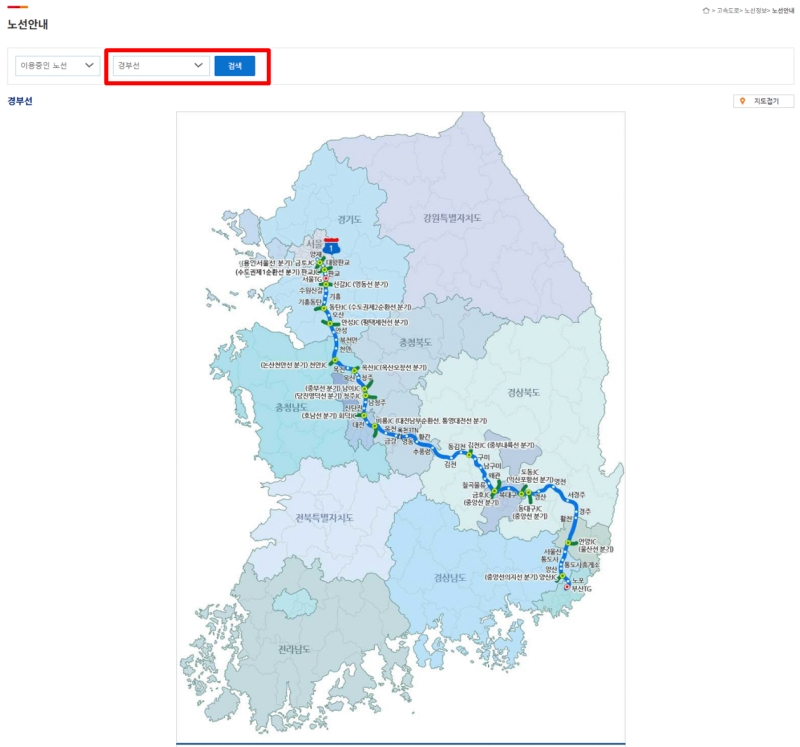Click the 노선안내 page heading
Viewport: 800px width, 747px height.
pyautogui.click(x=28, y=24)
